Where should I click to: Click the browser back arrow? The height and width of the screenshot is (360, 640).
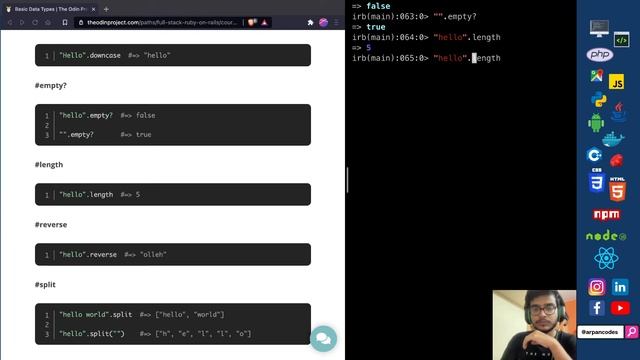(x=10, y=22)
